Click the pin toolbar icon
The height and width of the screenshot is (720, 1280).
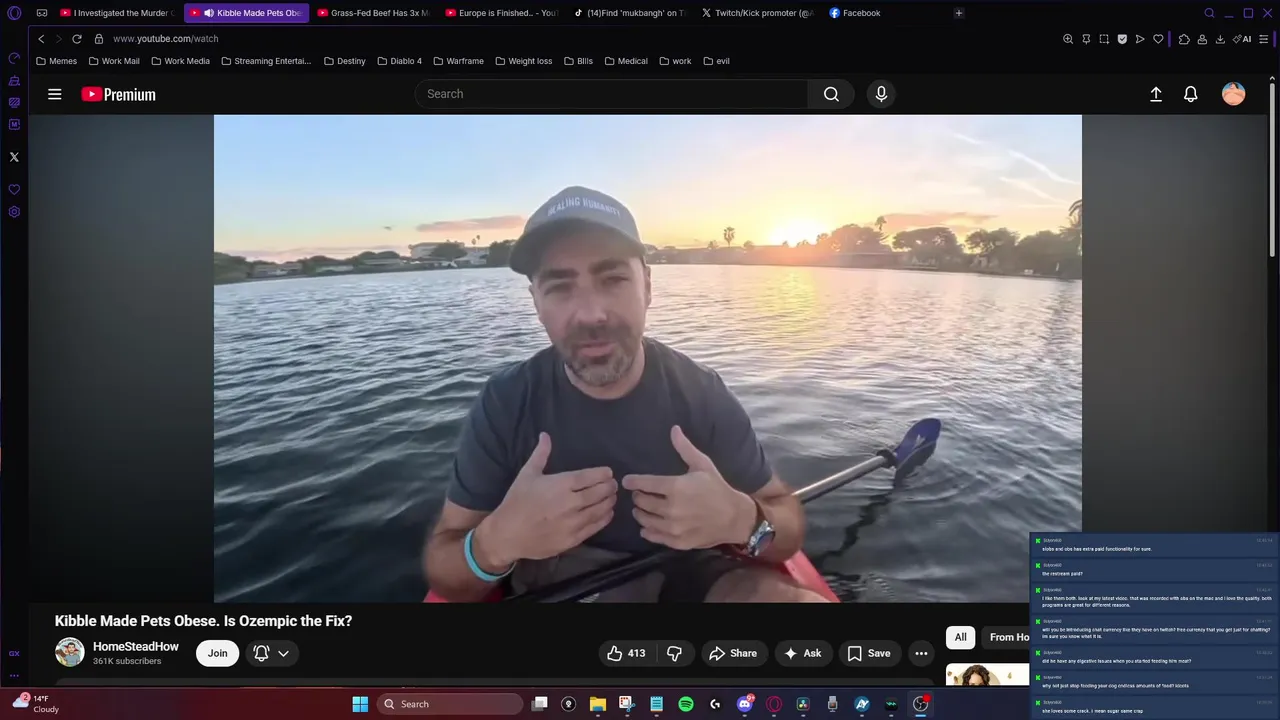click(1086, 39)
